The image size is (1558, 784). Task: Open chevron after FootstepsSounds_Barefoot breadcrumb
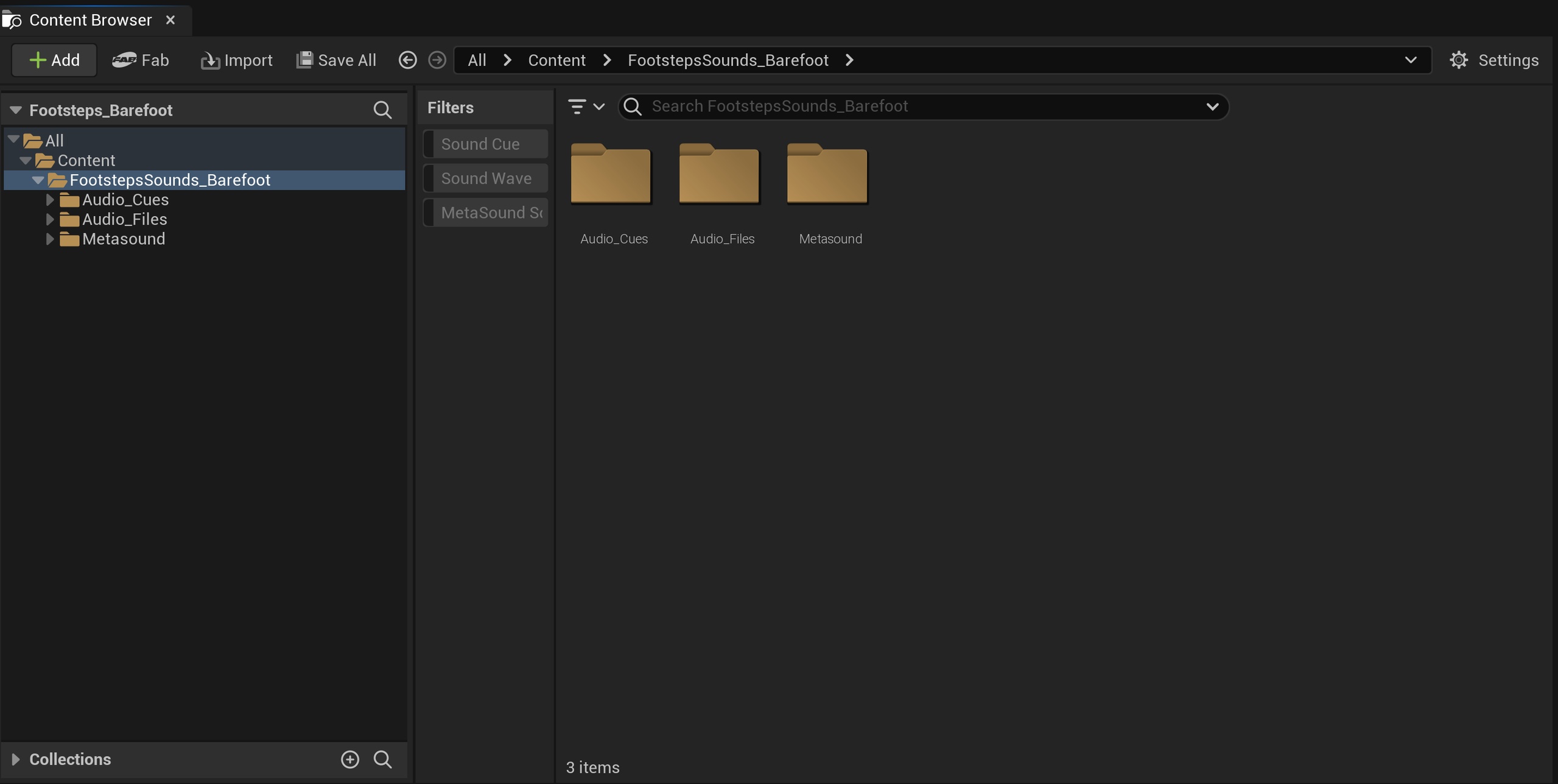coord(850,60)
